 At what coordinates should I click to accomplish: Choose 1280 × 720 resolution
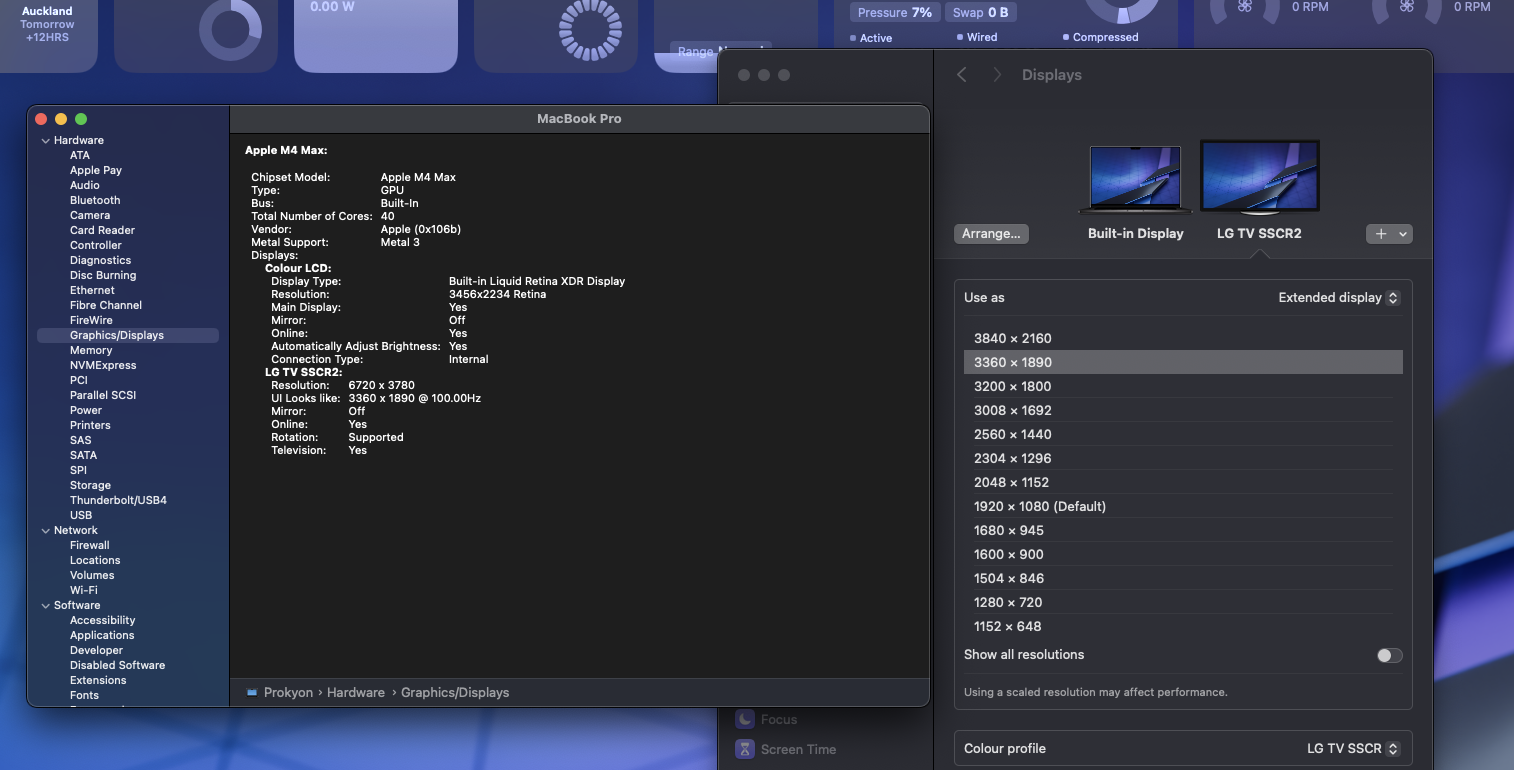(x=1183, y=602)
